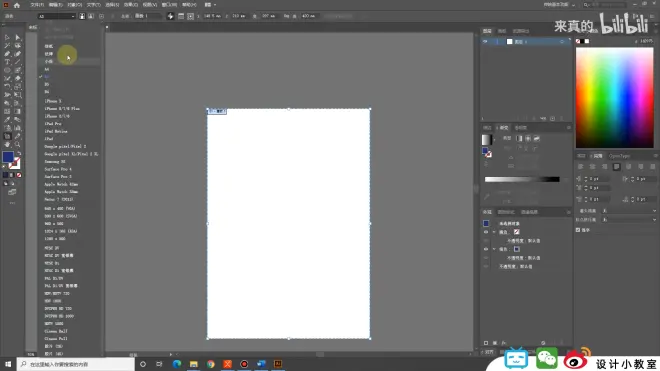Switch to the Layers panel tab
Viewport: 660px width, 371px height.
coord(487,31)
